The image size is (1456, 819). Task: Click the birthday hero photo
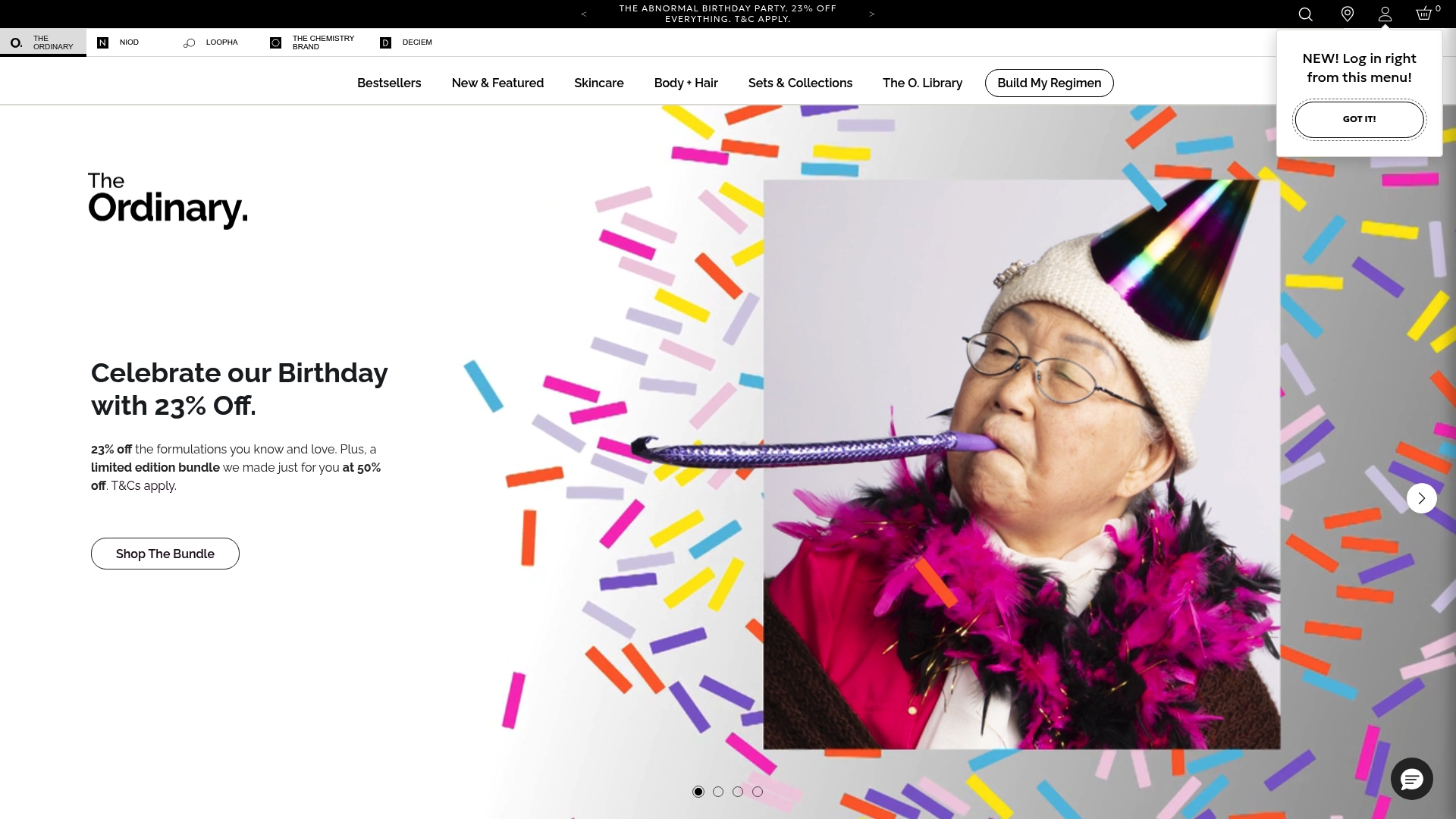[x=1021, y=464]
